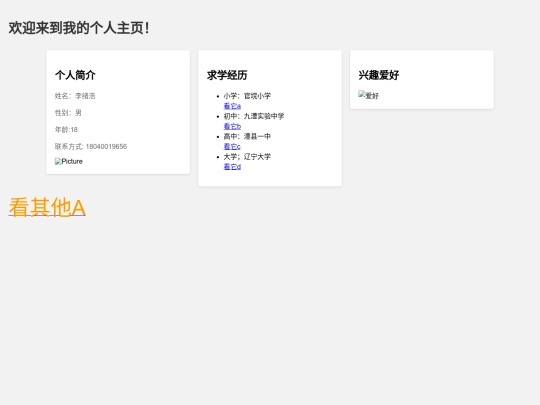Open the 看它a link under 小学
The height and width of the screenshot is (405, 540).
click(x=232, y=106)
